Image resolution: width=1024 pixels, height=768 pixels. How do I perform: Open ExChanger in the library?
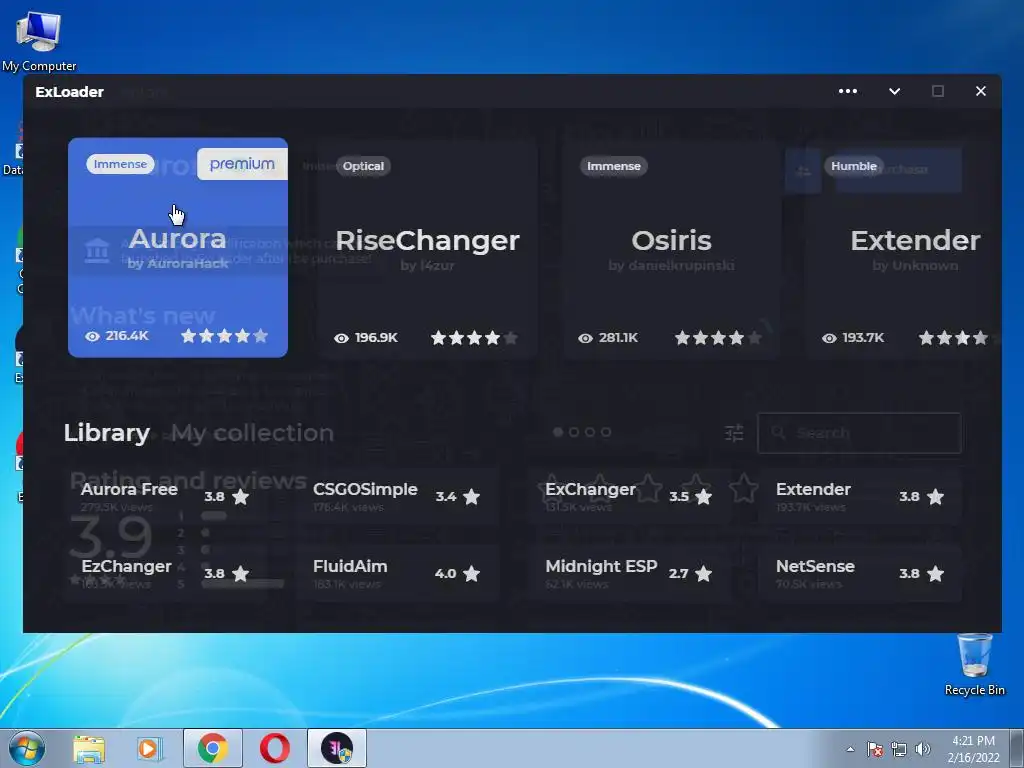629,496
